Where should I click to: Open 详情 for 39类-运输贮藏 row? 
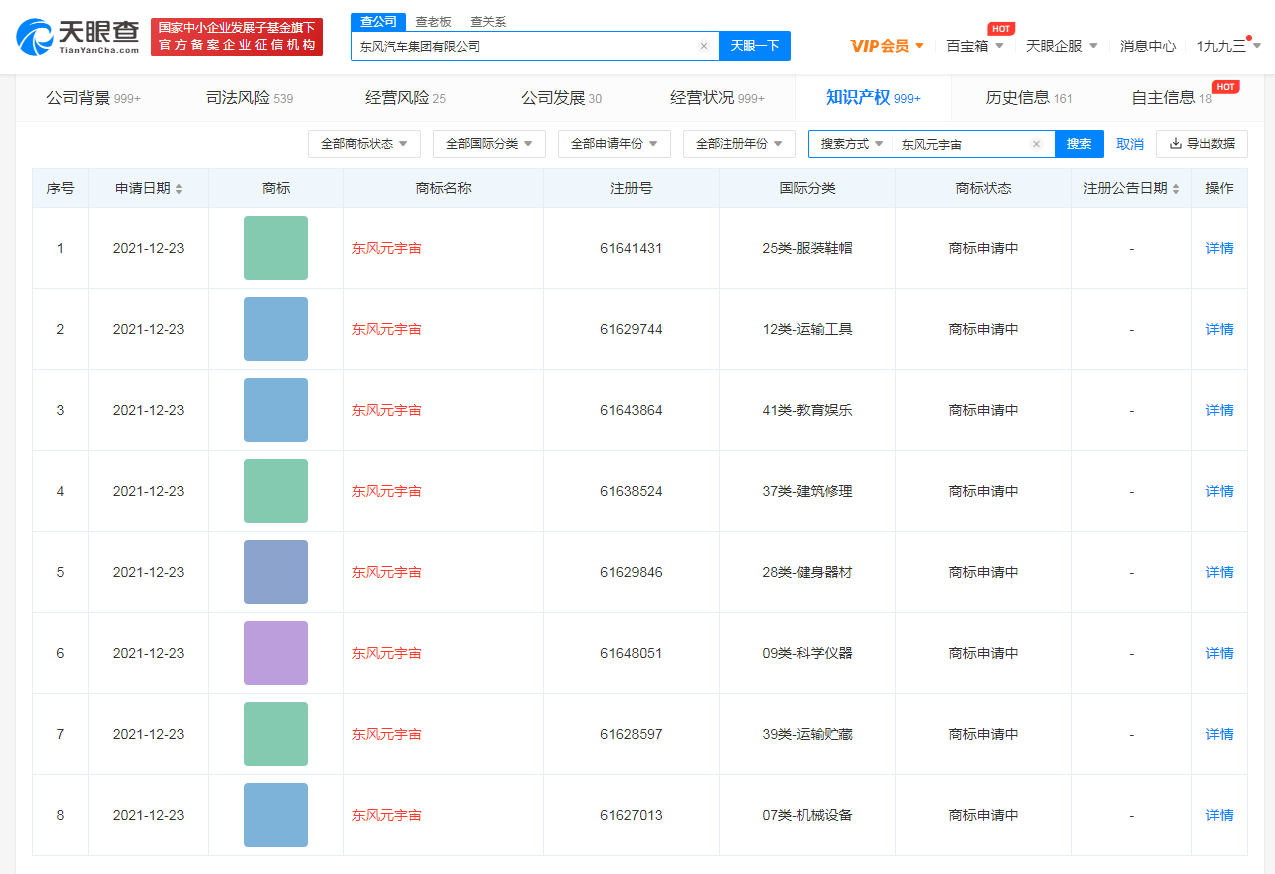tap(1219, 734)
